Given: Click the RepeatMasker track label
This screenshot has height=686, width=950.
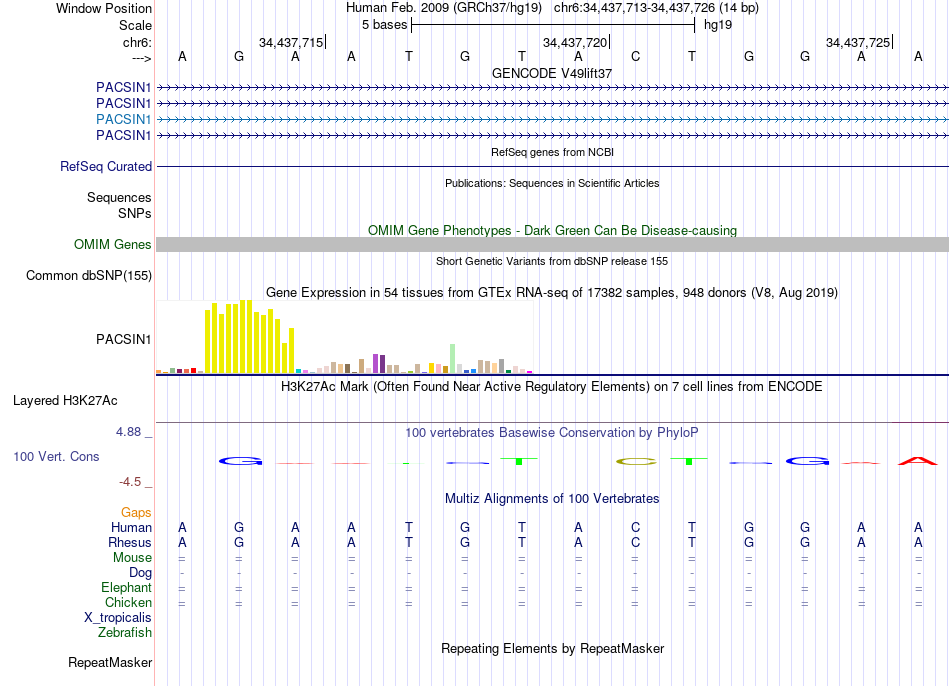Looking at the screenshot, I should click(110, 662).
